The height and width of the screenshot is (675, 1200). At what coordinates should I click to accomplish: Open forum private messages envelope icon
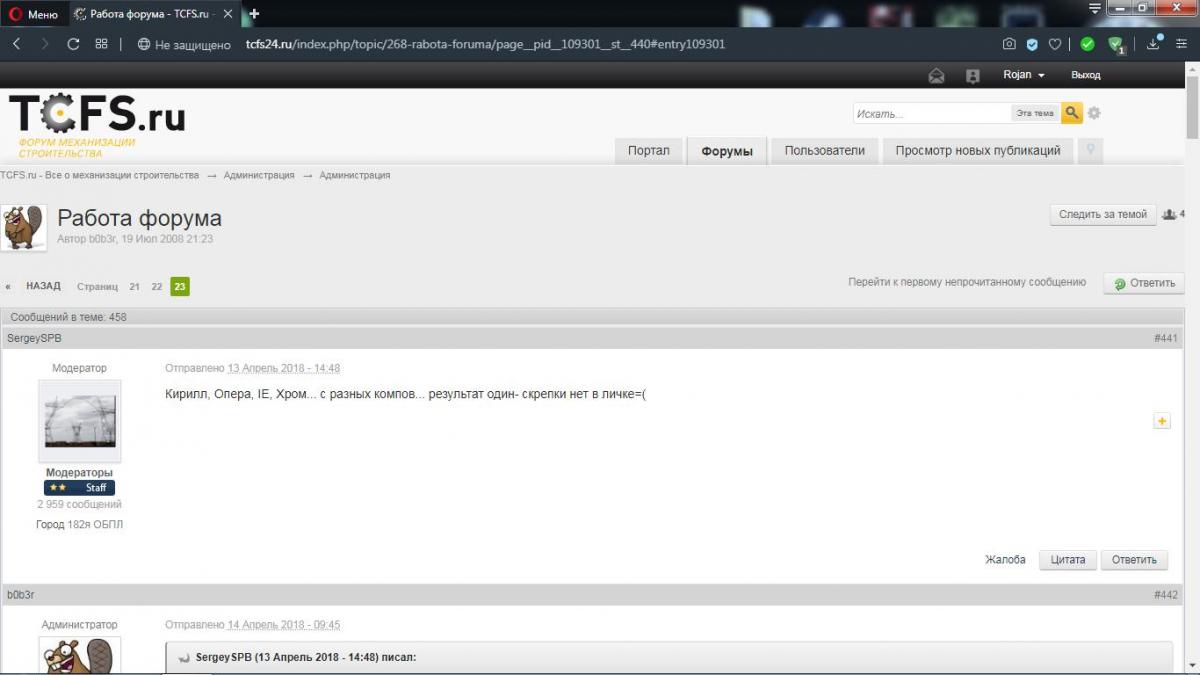936,75
